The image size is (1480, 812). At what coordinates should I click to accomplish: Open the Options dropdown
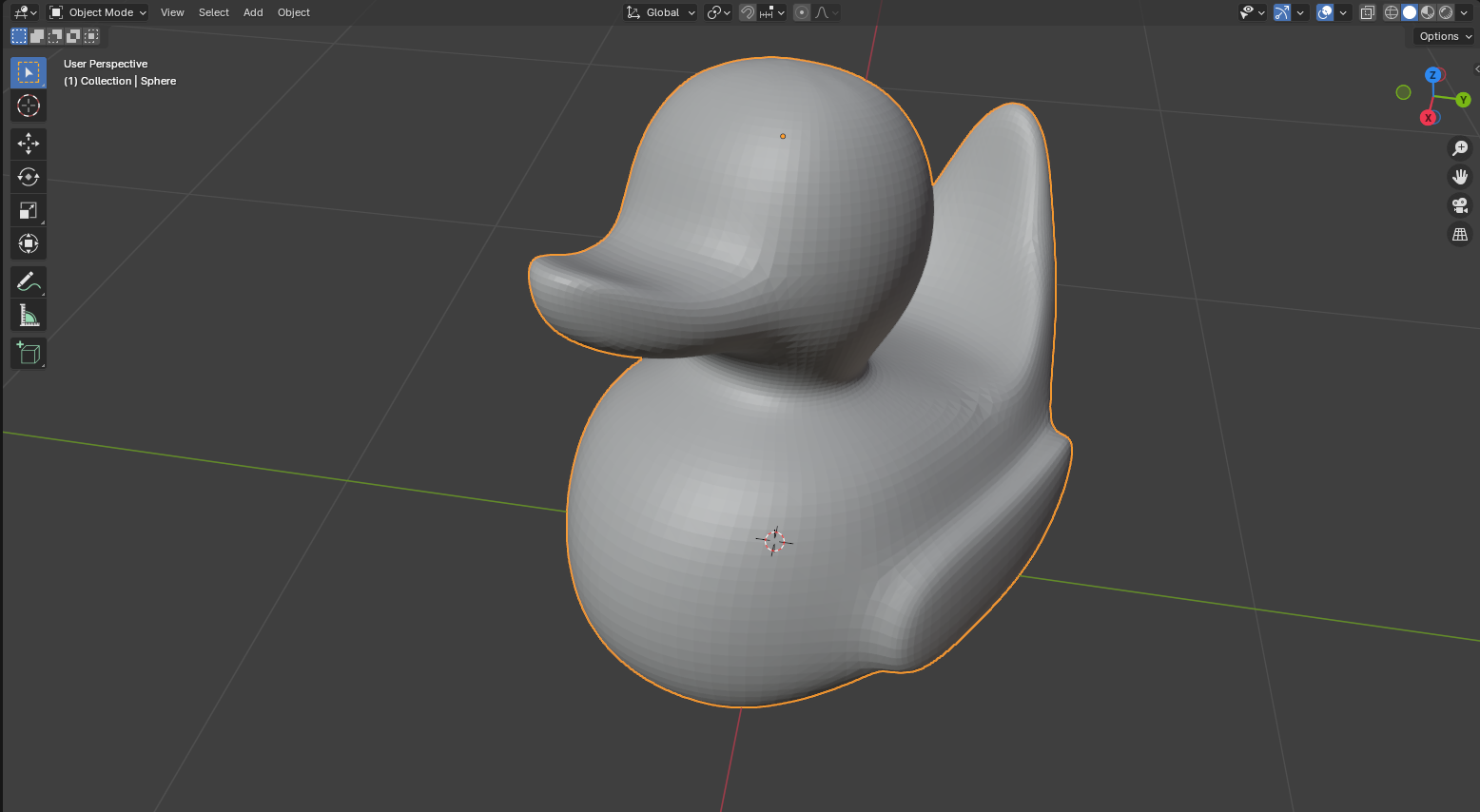tap(1444, 36)
